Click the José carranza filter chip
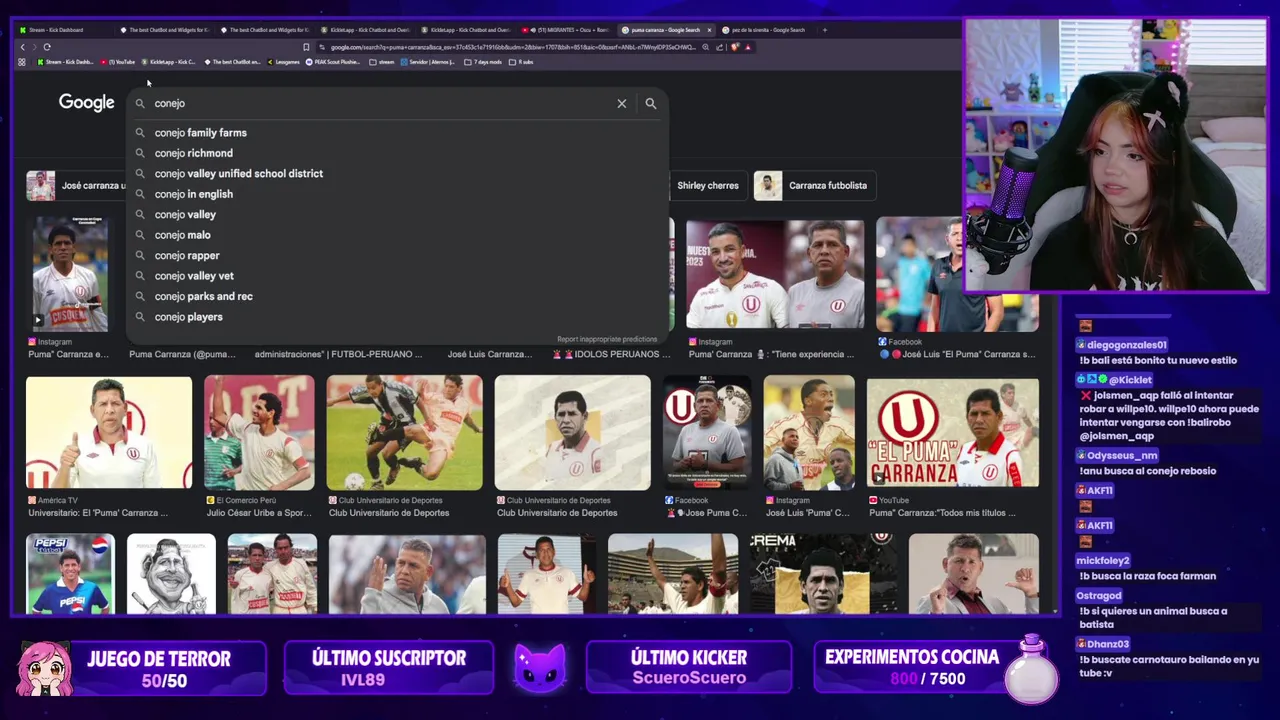 (x=77, y=185)
